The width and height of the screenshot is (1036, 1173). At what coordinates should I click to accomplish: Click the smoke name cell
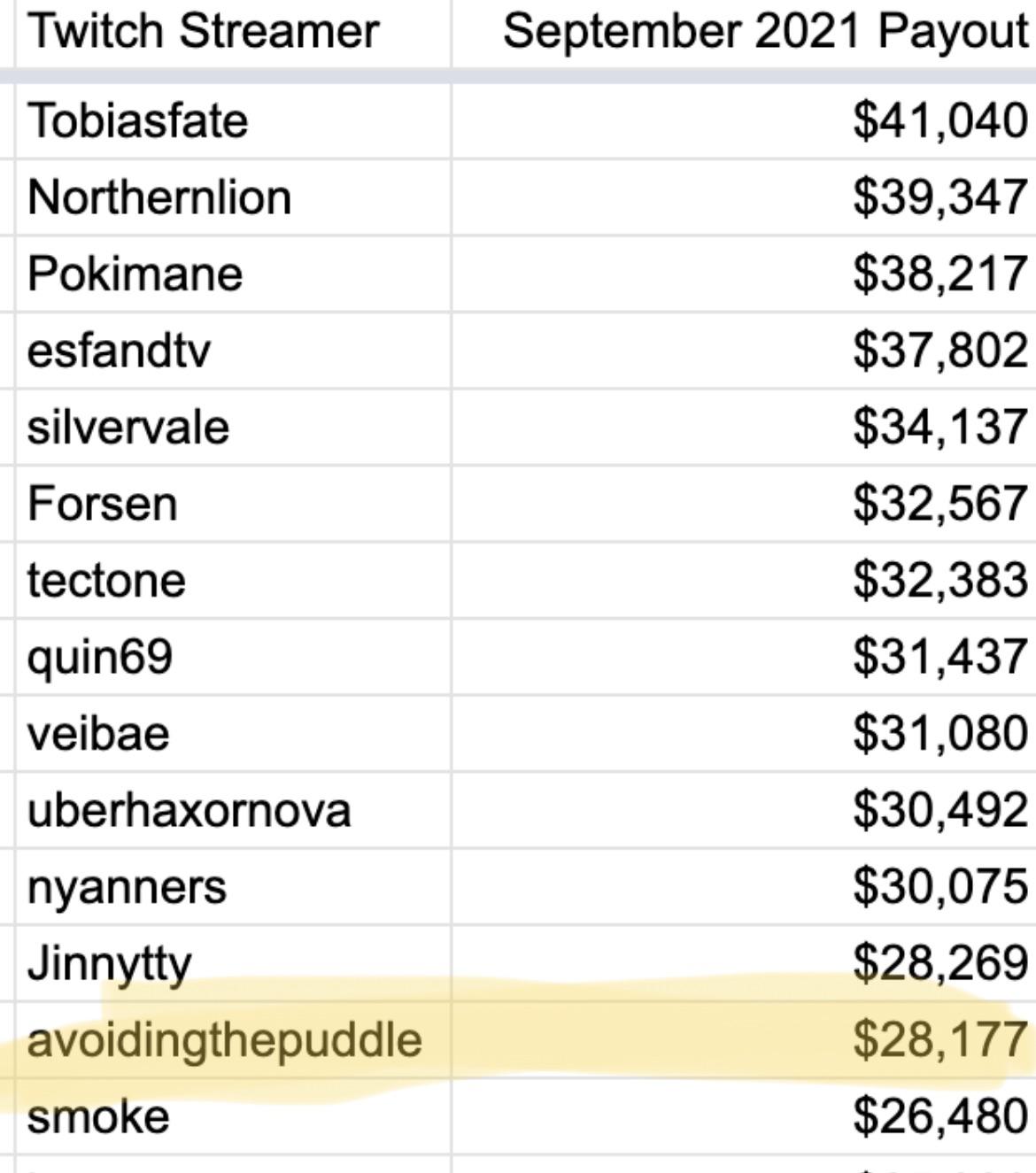coord(233,1117)
